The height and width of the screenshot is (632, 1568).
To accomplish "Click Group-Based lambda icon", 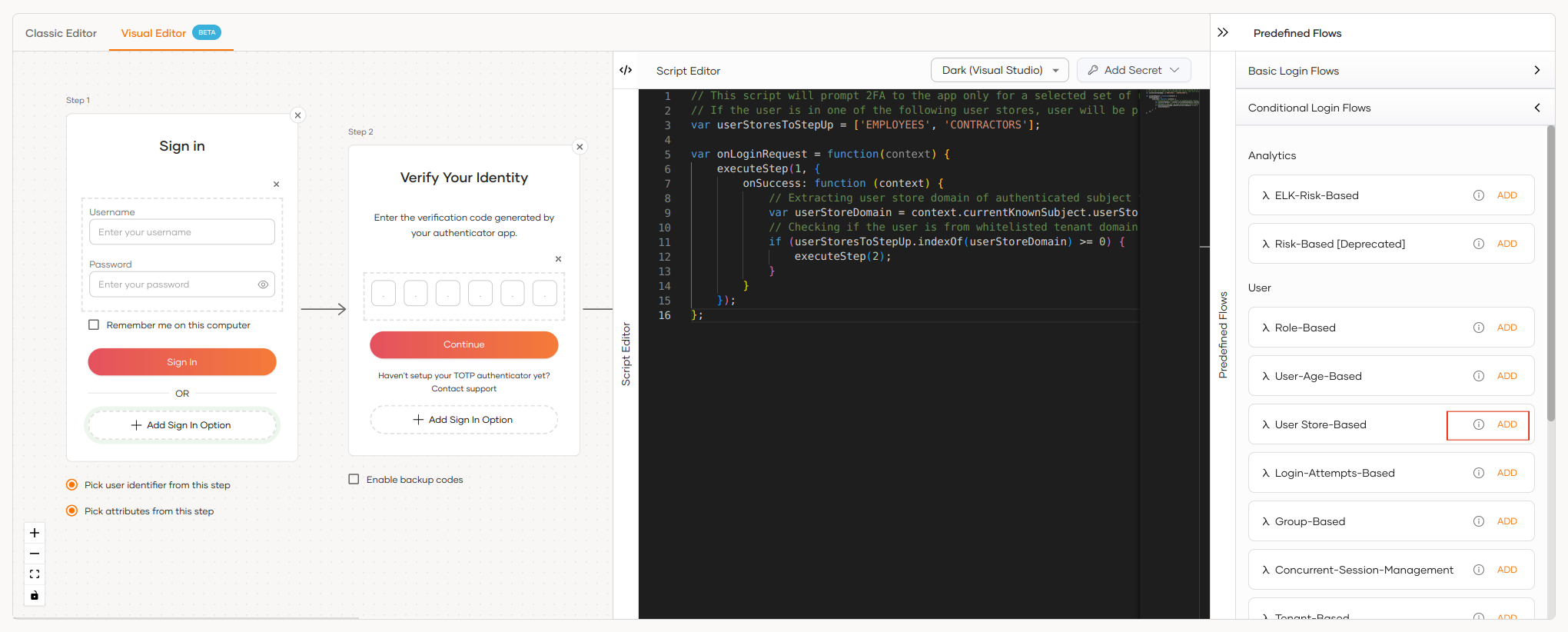I will [1265, 521].
